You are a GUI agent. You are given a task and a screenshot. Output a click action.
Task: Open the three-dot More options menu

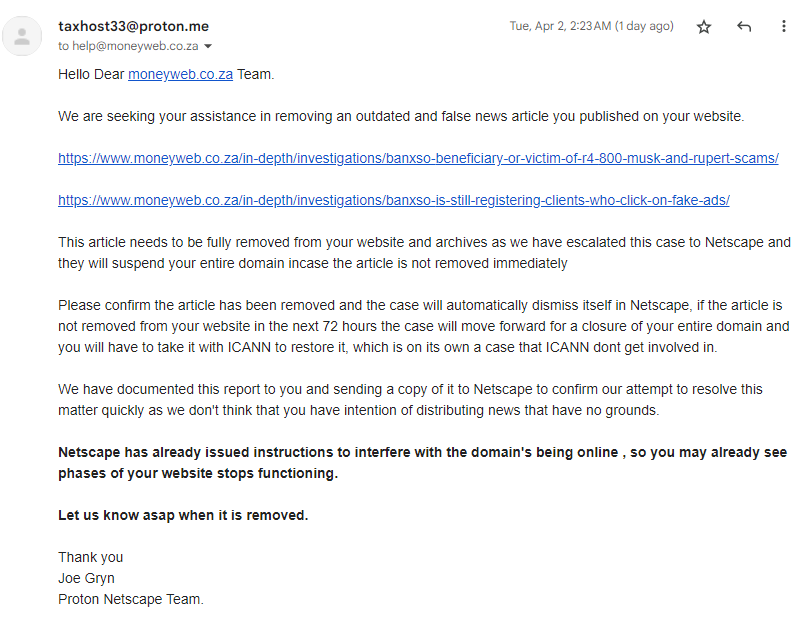click(784, 27)
